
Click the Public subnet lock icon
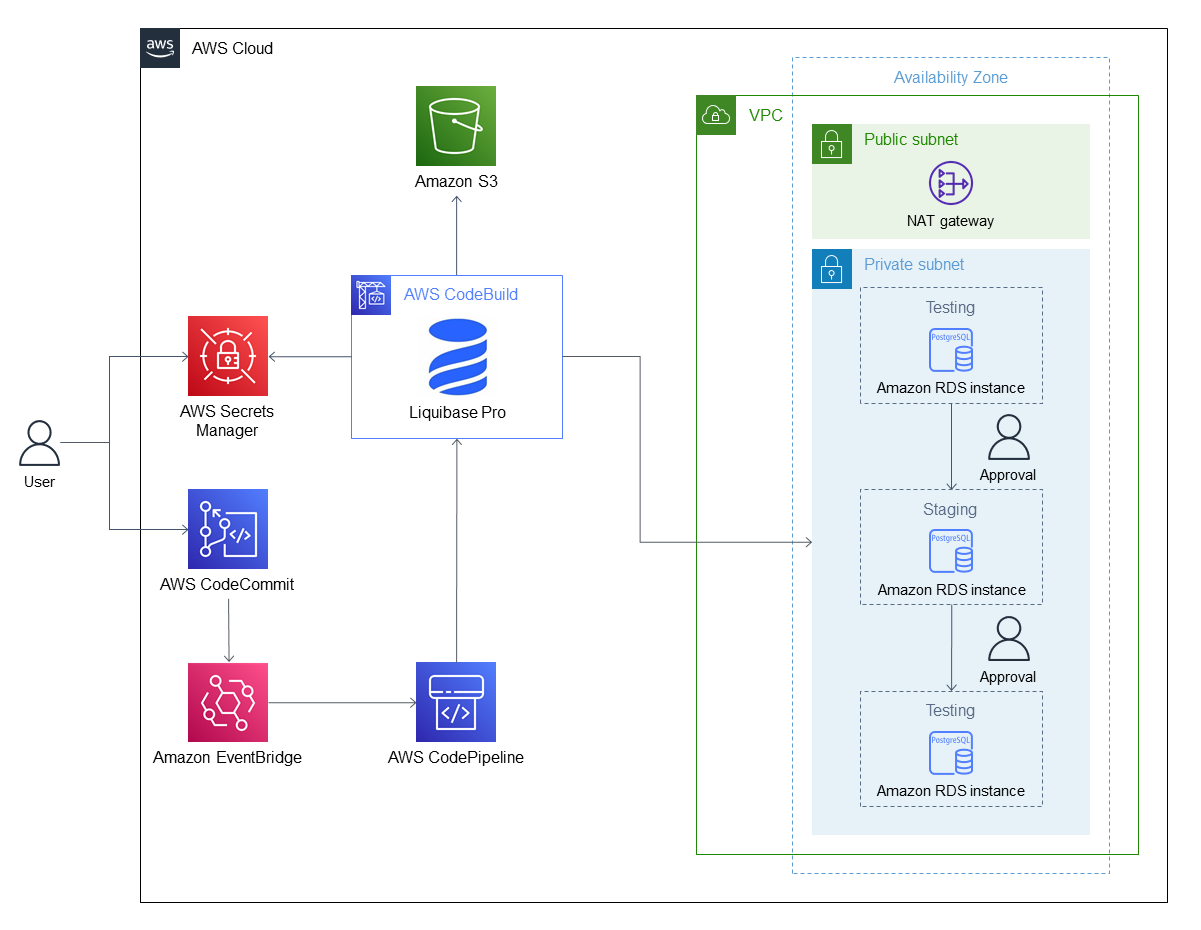(x=832, y=144)
